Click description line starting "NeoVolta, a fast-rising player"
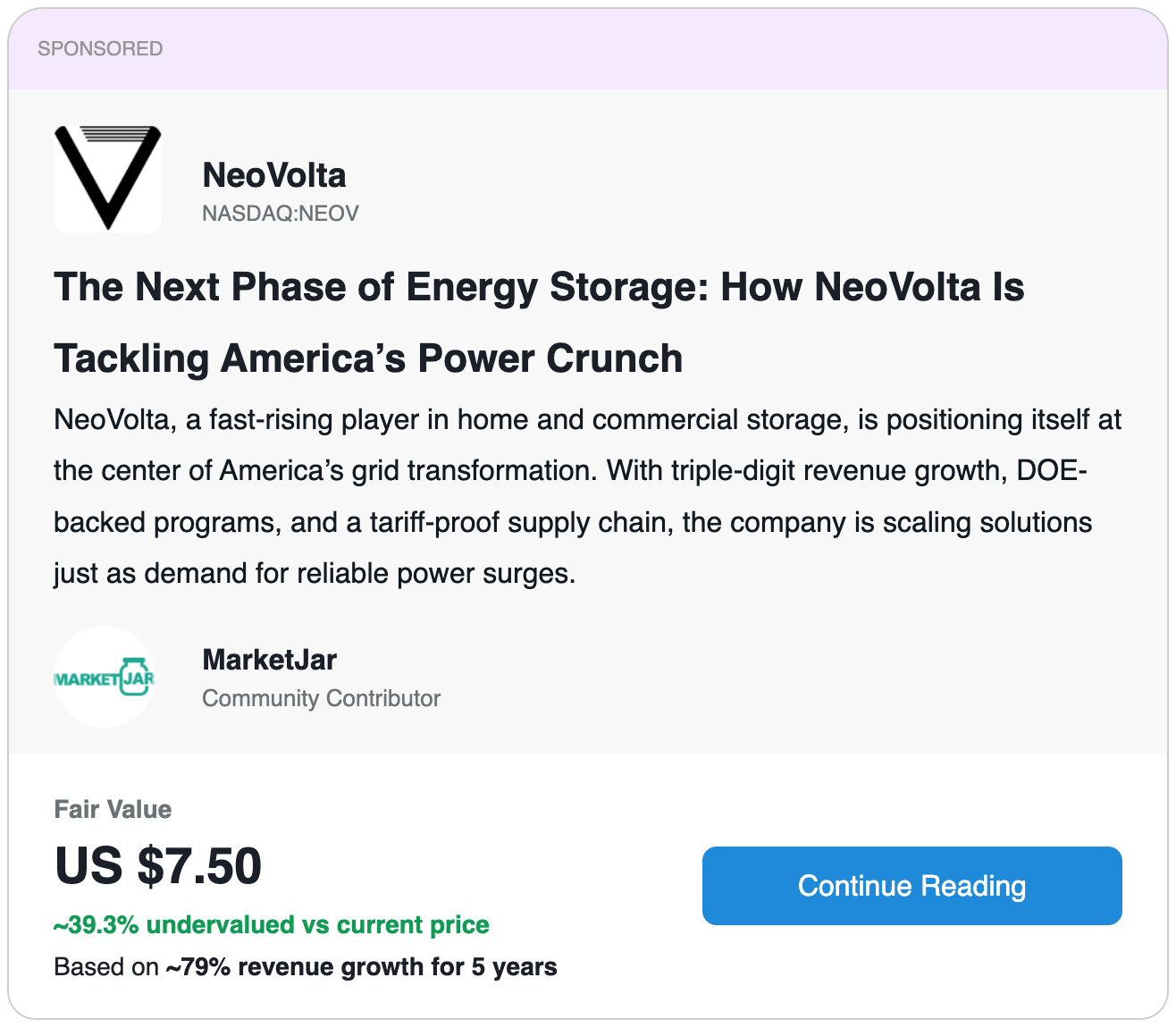Screen dimensions: 1176x1028 pos(587,419)
